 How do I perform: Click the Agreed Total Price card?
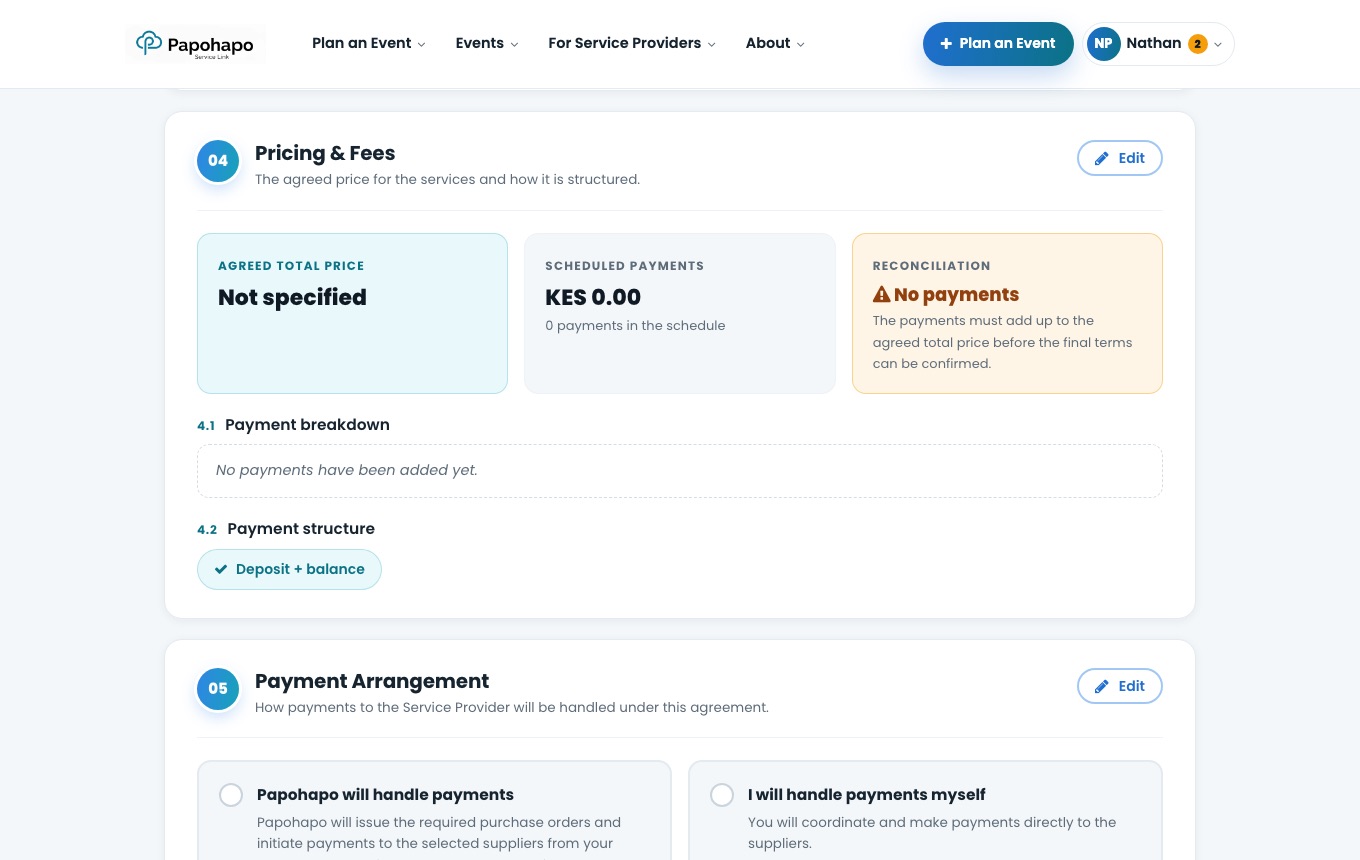point(352,313)
